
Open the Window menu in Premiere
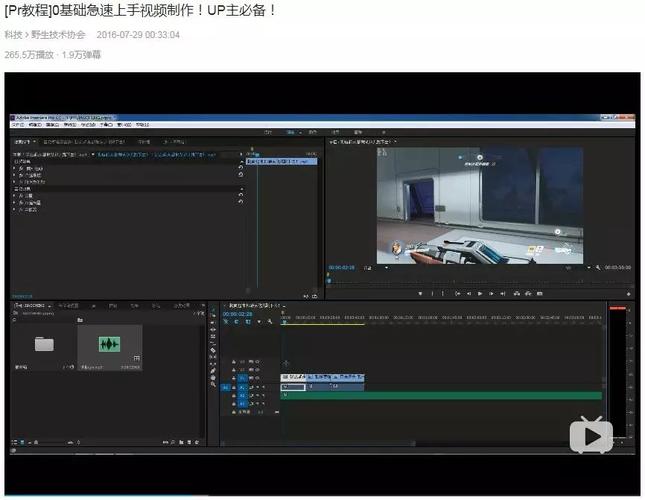[x=124, y=124]
